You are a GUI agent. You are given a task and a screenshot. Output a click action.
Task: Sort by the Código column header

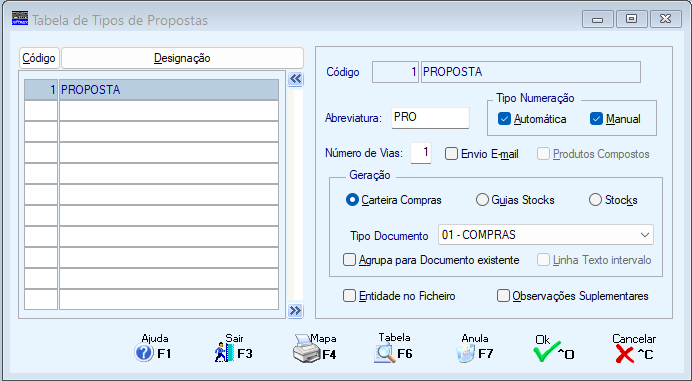[39, 58]
